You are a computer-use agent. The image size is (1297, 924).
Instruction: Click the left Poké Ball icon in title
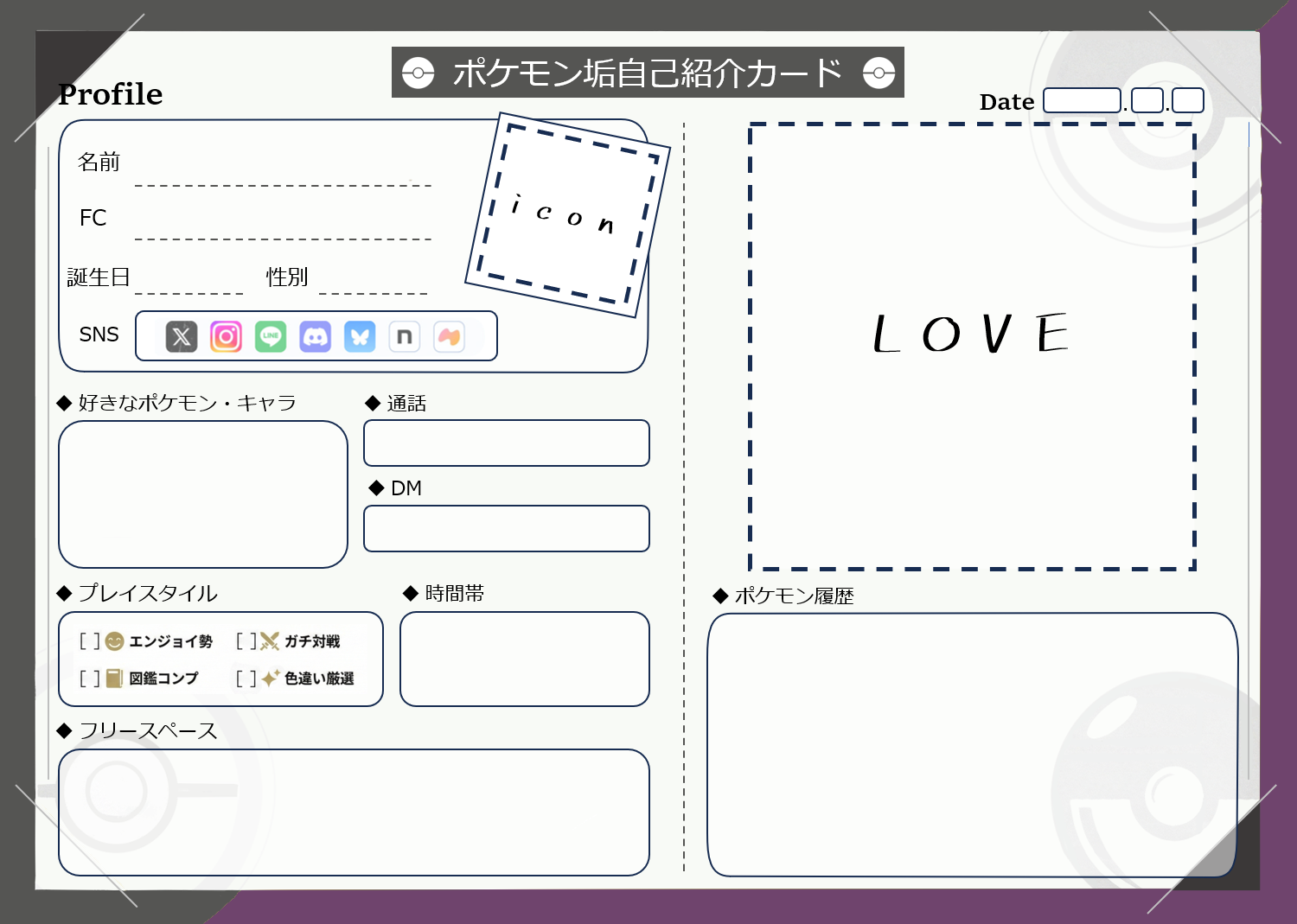point(418,73)
